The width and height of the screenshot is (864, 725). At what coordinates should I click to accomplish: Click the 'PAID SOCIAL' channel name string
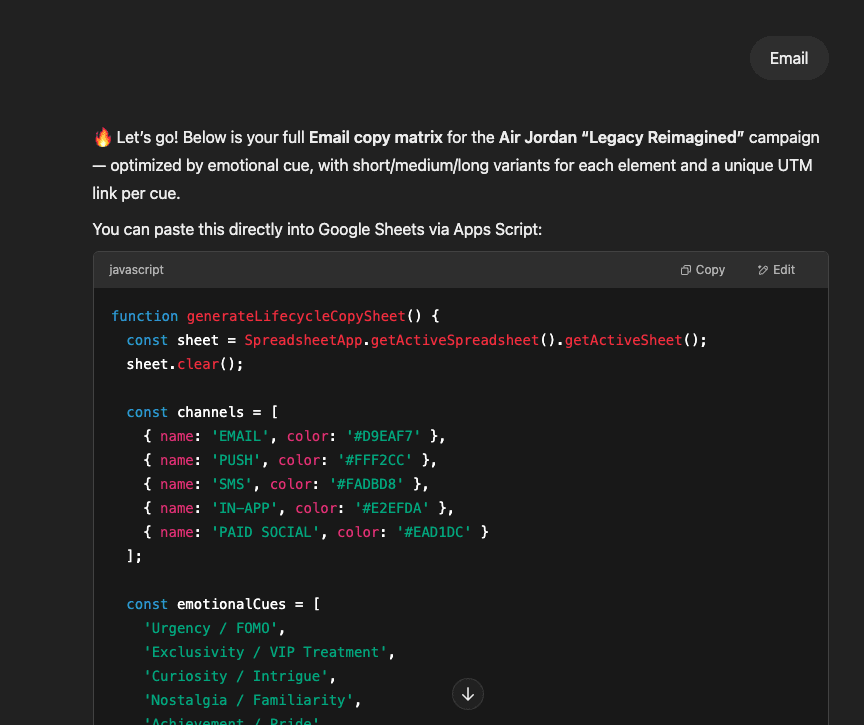(264, 532)
